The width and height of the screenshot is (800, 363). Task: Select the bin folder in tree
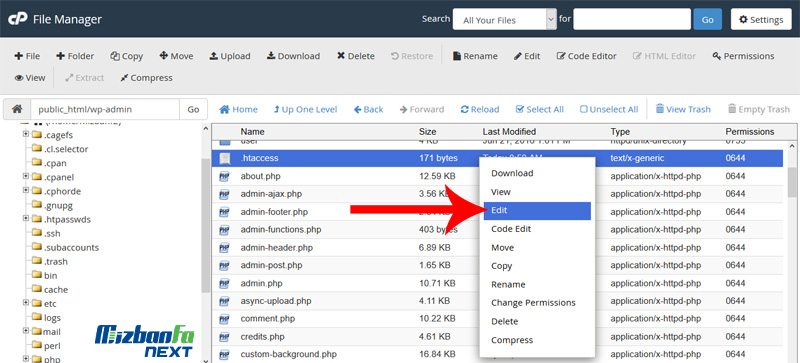point(51,276)
